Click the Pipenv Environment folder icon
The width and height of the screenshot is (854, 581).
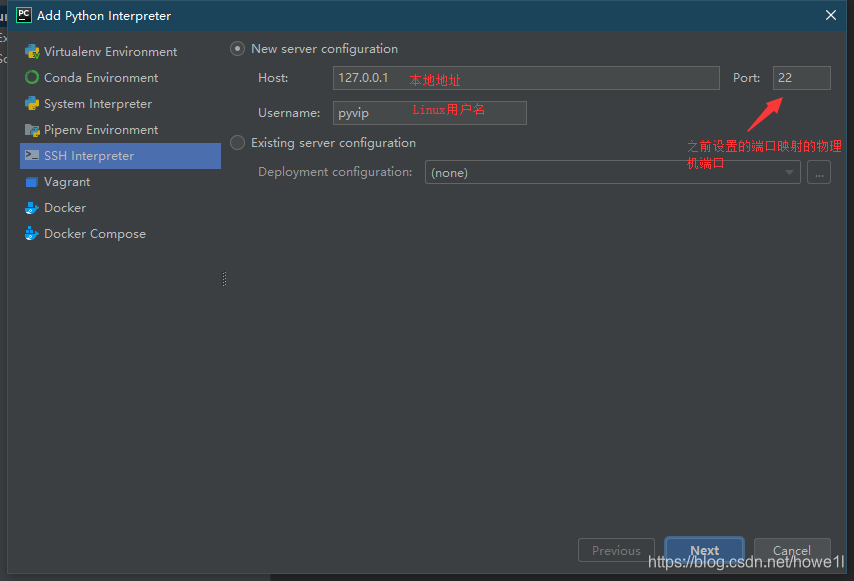pos(32,130)
